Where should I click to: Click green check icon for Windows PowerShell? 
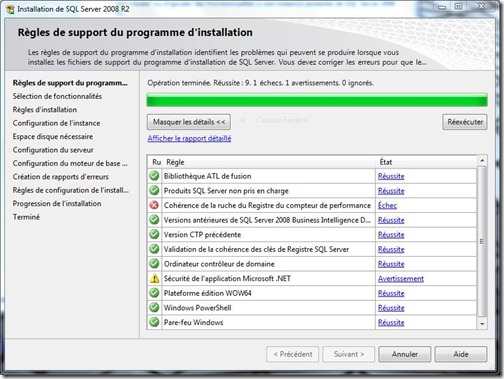(154, 308)
